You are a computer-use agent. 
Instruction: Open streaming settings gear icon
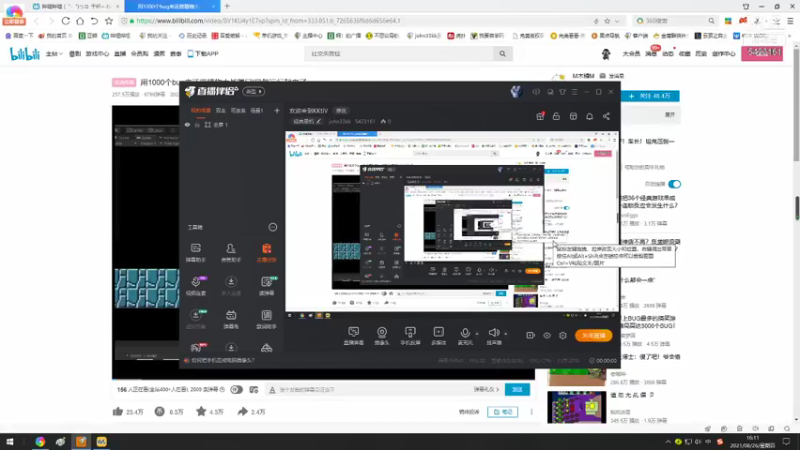[x=563, y=335]
